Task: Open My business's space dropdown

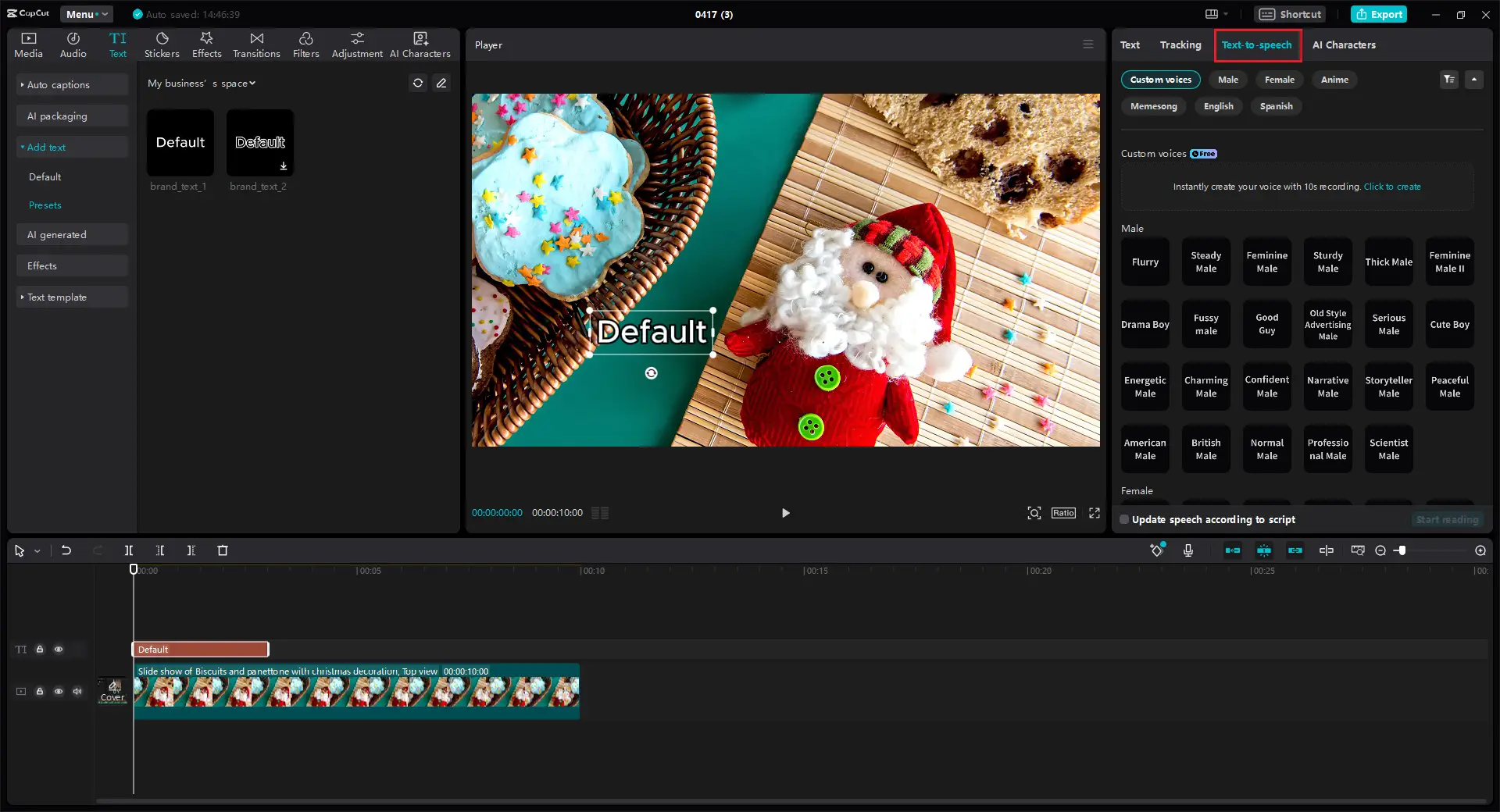Action: point(201,84)
